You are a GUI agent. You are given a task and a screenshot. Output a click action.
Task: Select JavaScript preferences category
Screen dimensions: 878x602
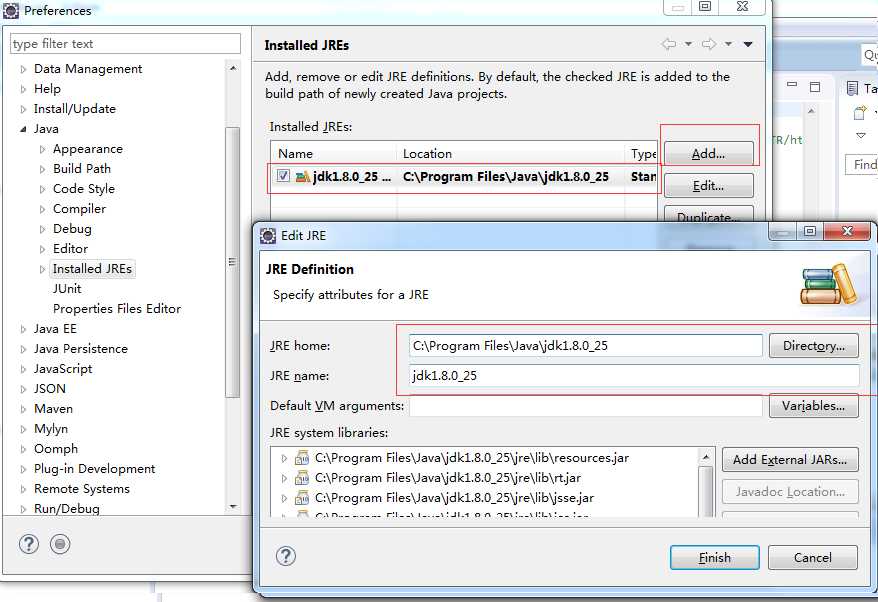point(63,368)
